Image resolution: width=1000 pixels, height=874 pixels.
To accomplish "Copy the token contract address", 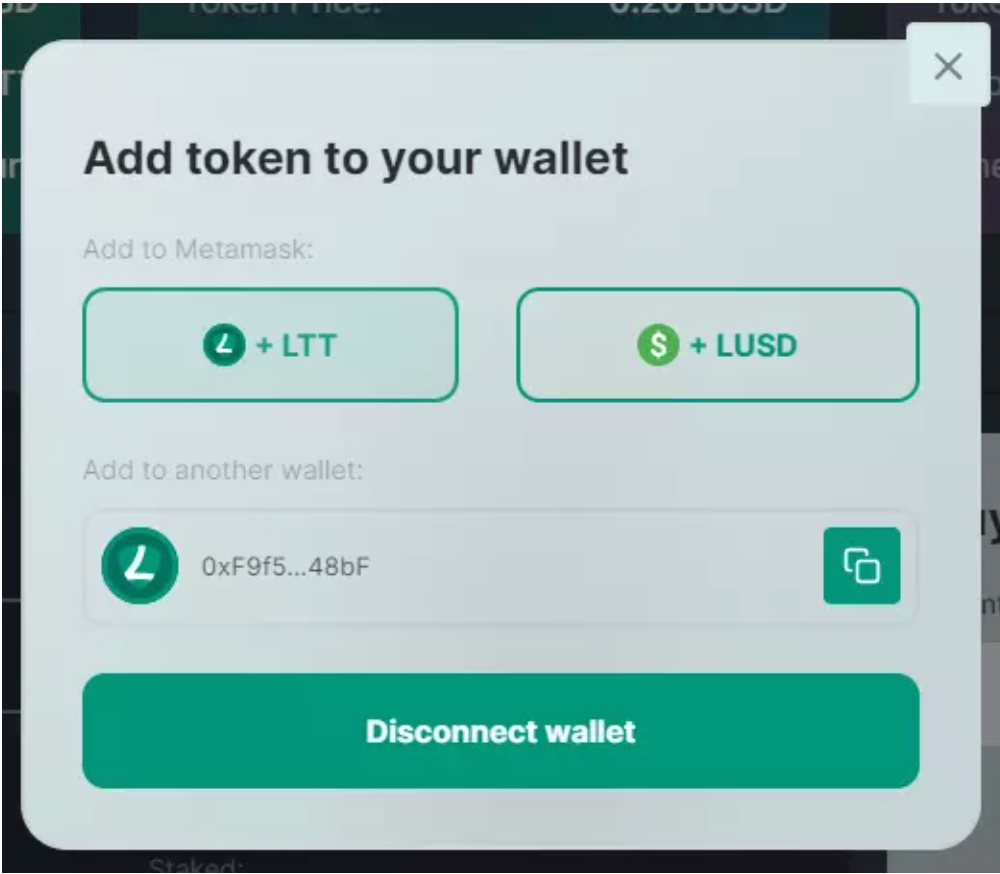I will click(862, 565).
